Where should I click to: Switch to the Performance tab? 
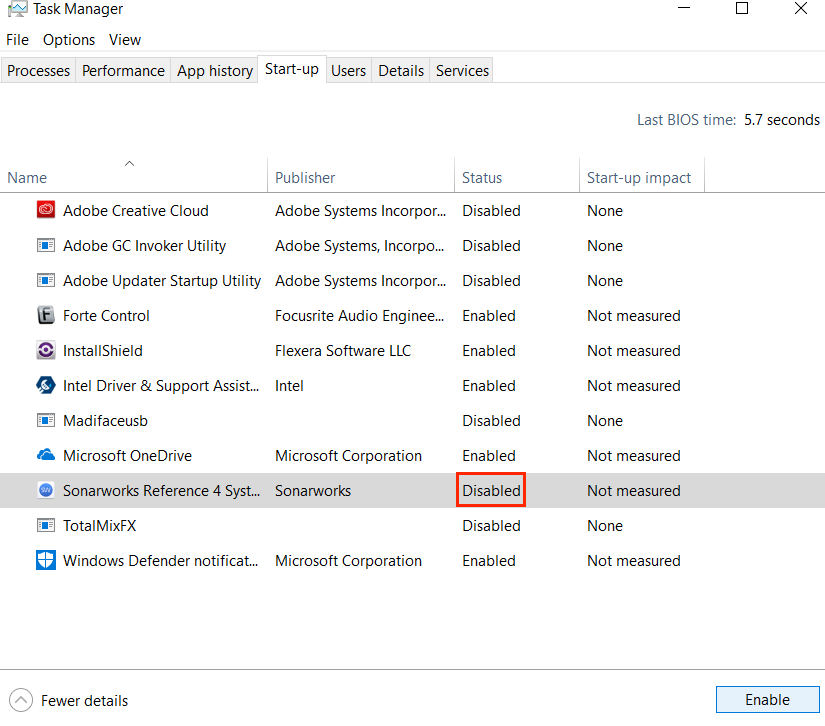point(123,70)
